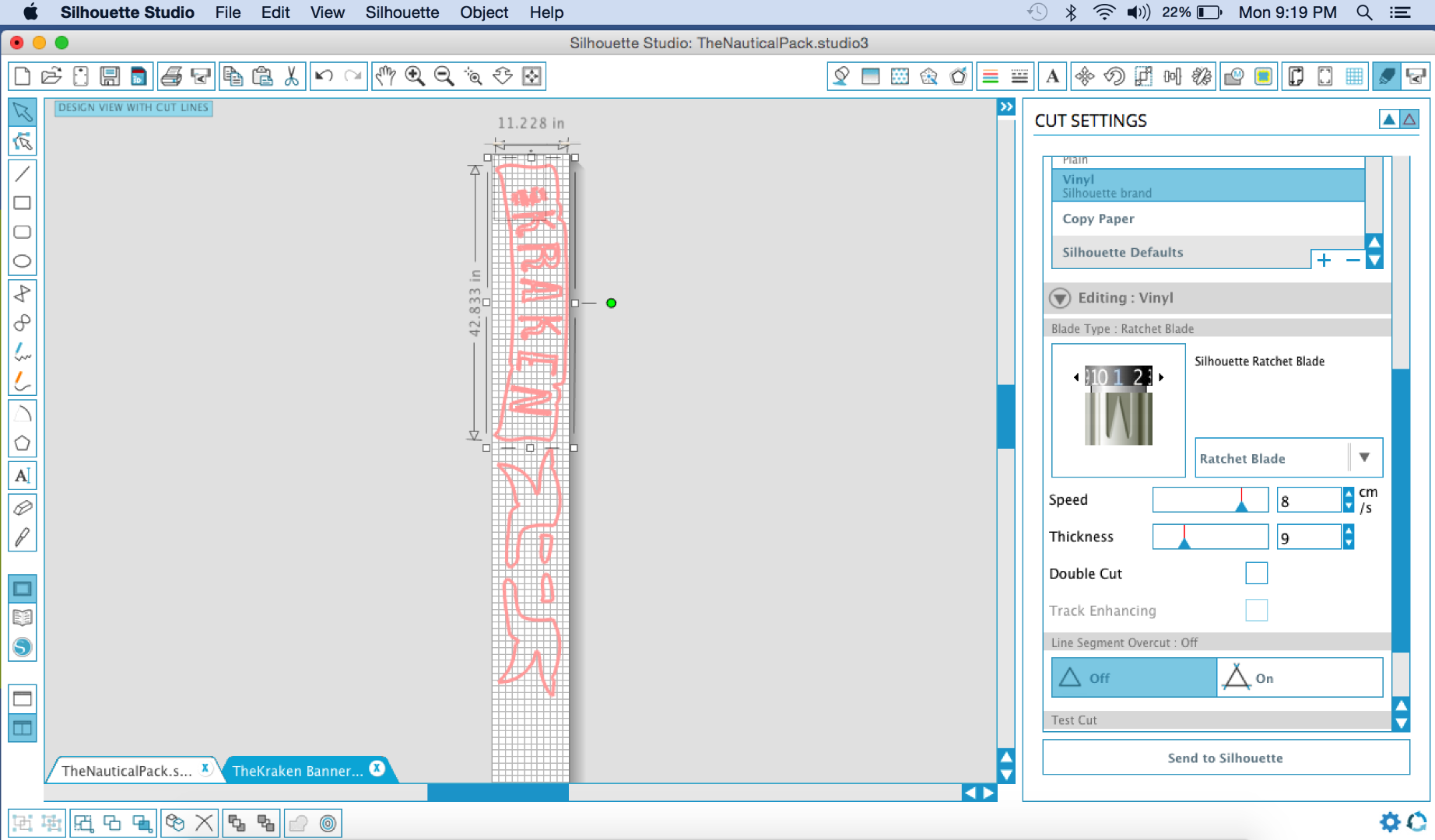
Task: Decrease blade setting with left arrow
Action: pos(1076,377)
